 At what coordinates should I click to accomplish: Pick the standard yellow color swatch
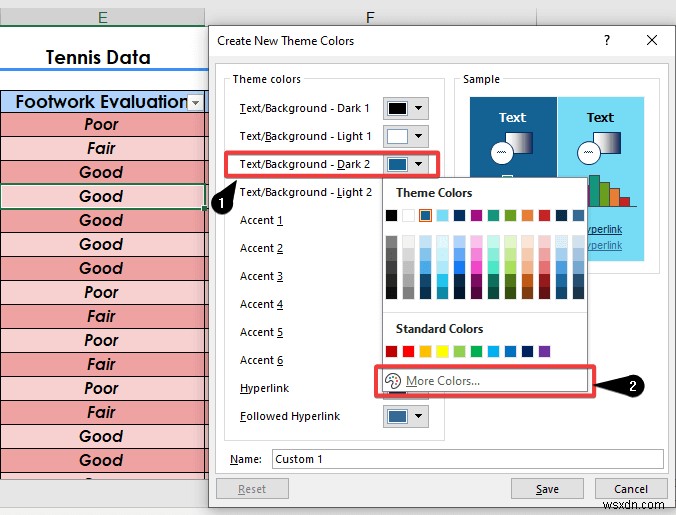[x=442, y=351]
